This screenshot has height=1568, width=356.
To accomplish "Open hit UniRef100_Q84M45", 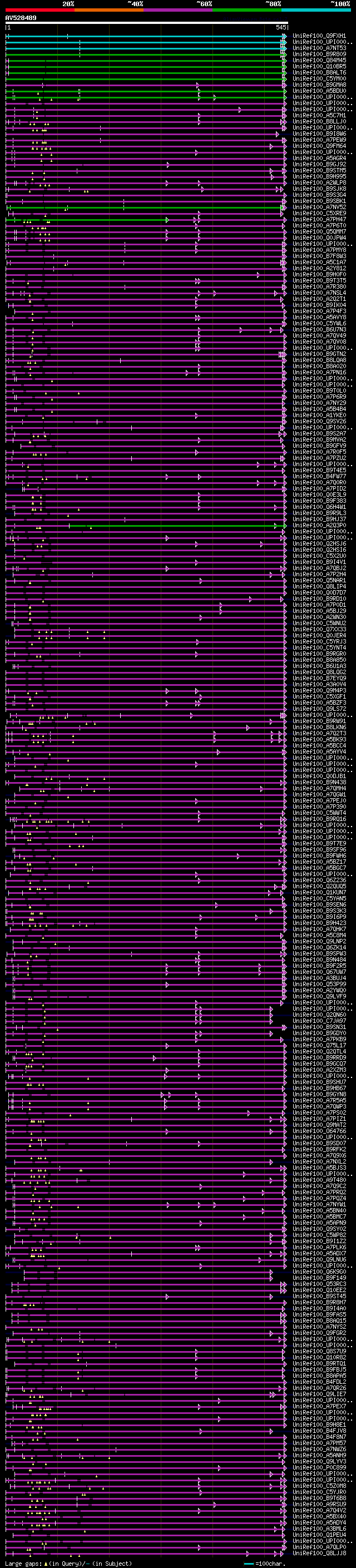I will tap(319, 60).
